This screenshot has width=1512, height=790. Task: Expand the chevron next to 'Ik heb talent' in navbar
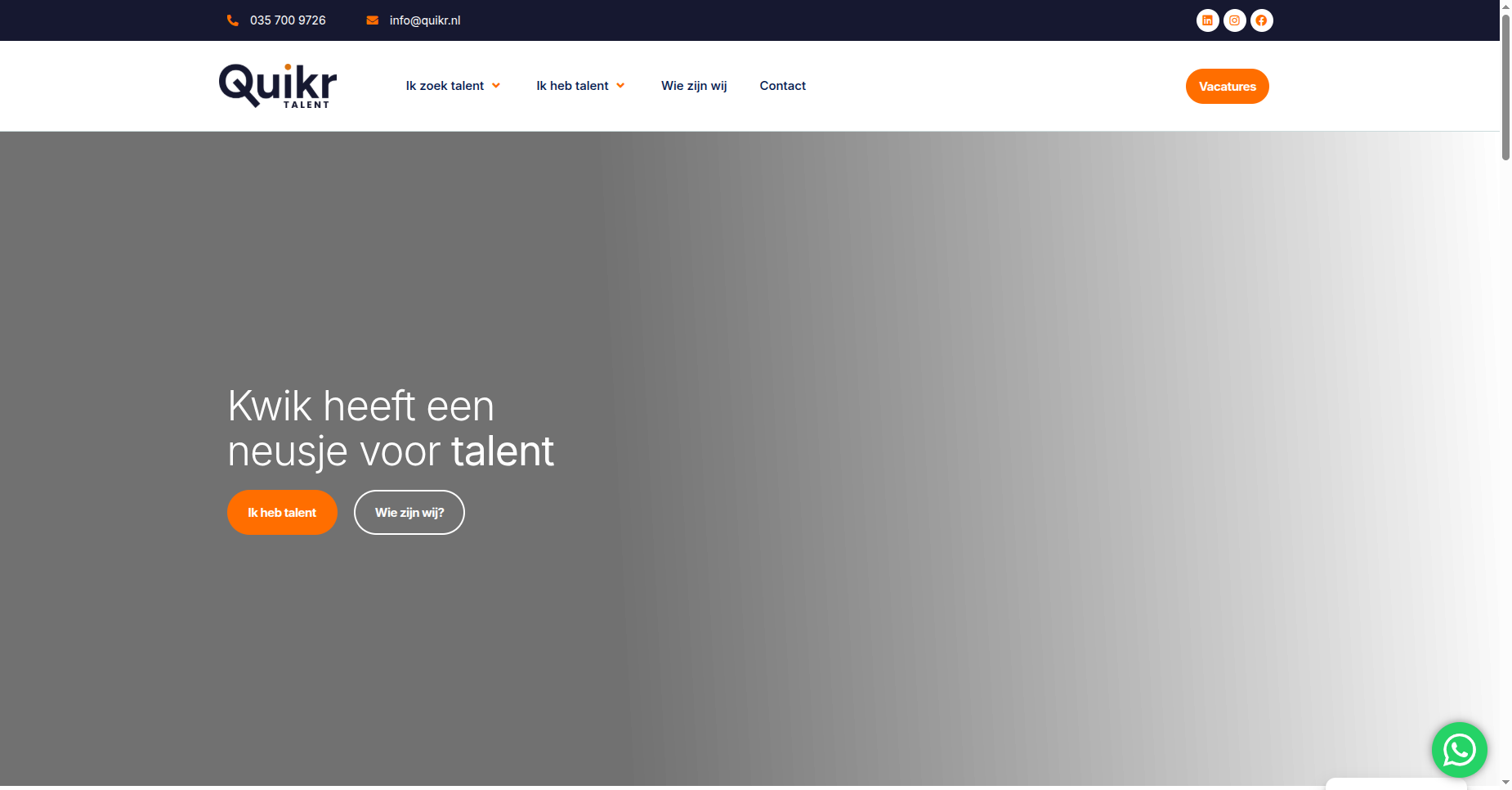pos(621,86)
